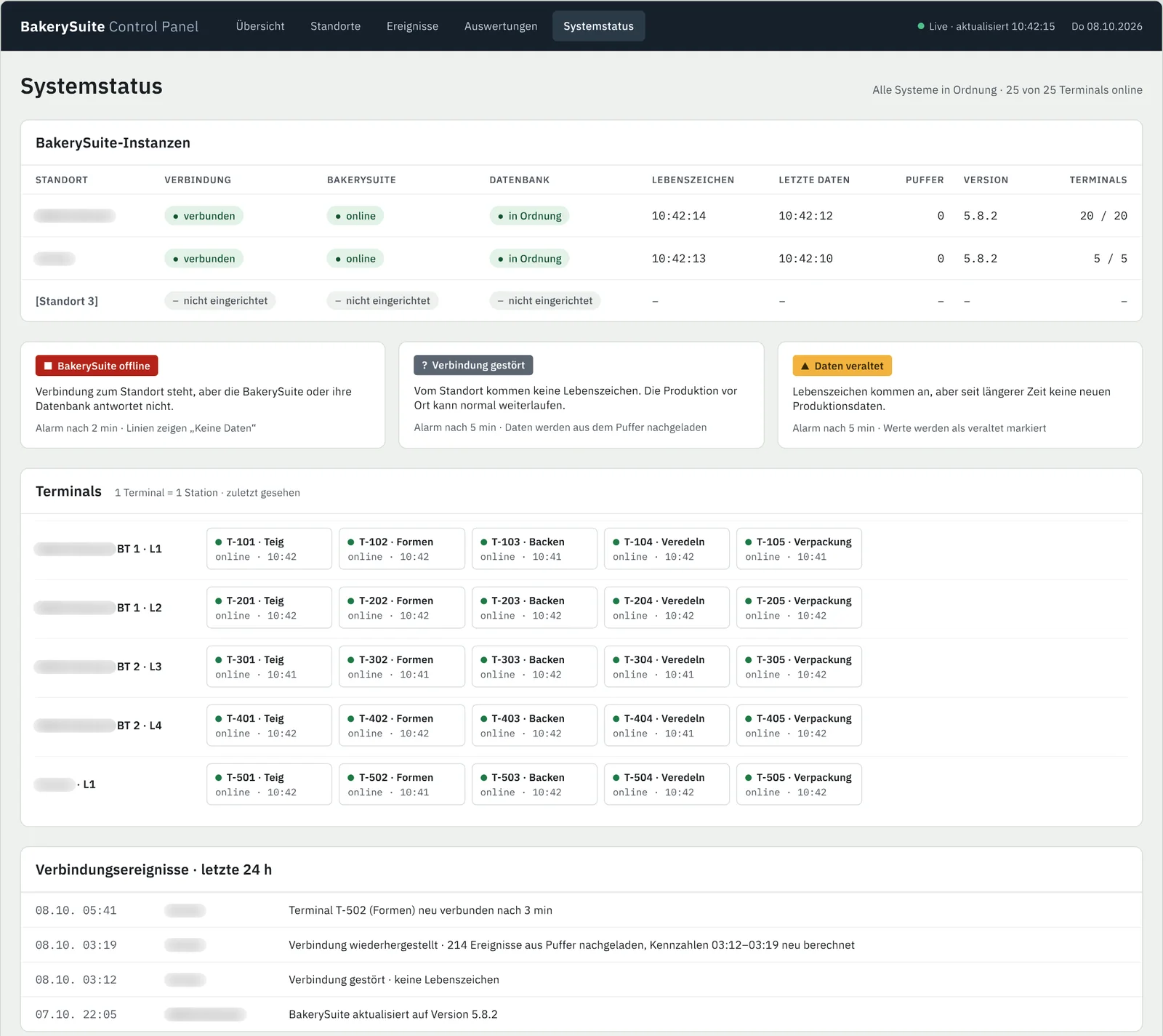The height and width of the screenshot is (1036, 1163).
Task: Click the red square icon on BakerySuite offline badge
Action: coord(48,366)
